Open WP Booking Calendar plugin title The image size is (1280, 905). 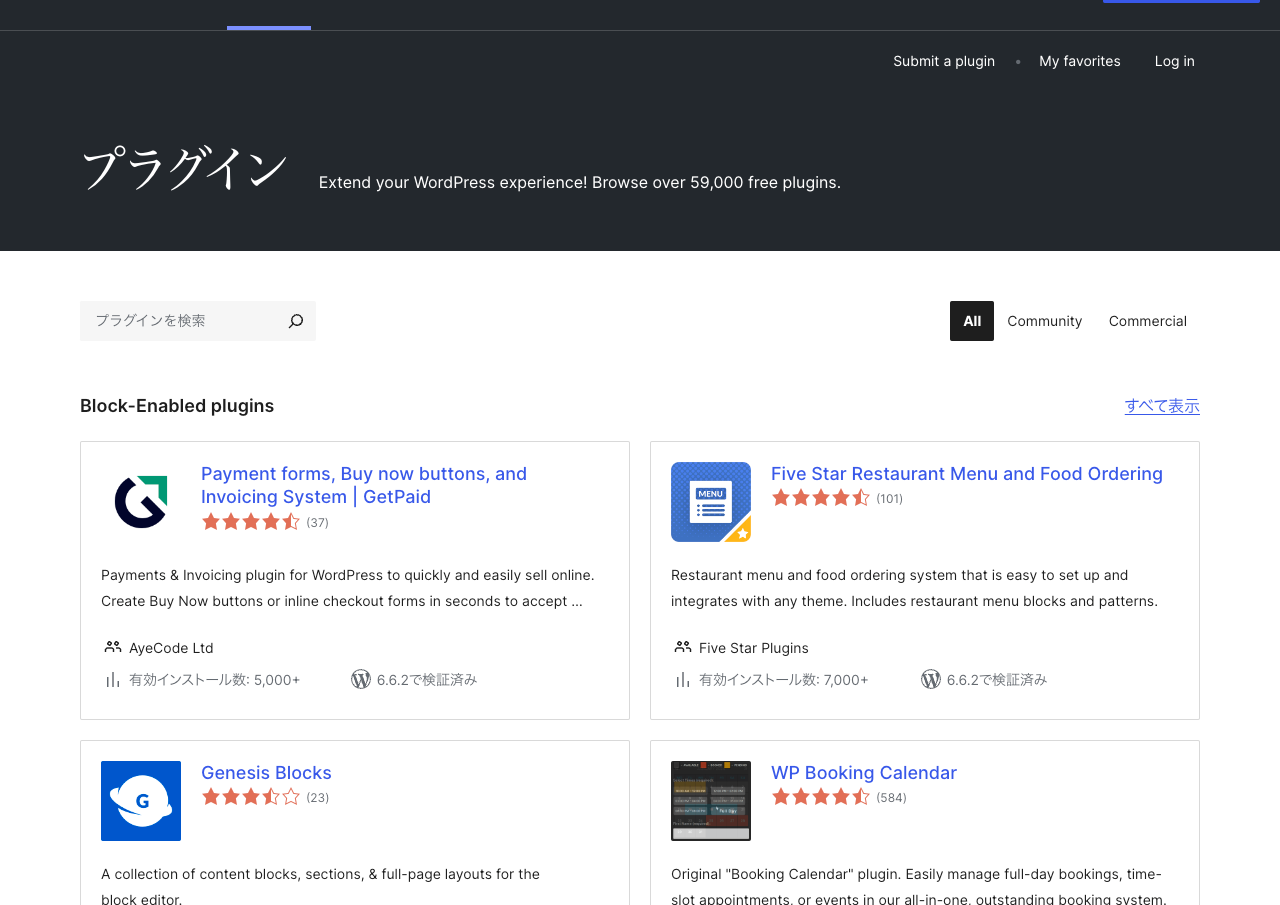(x=864, y=773)
